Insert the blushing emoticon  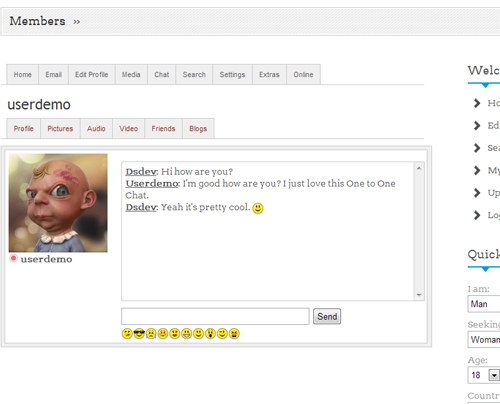tap(163, 333)
